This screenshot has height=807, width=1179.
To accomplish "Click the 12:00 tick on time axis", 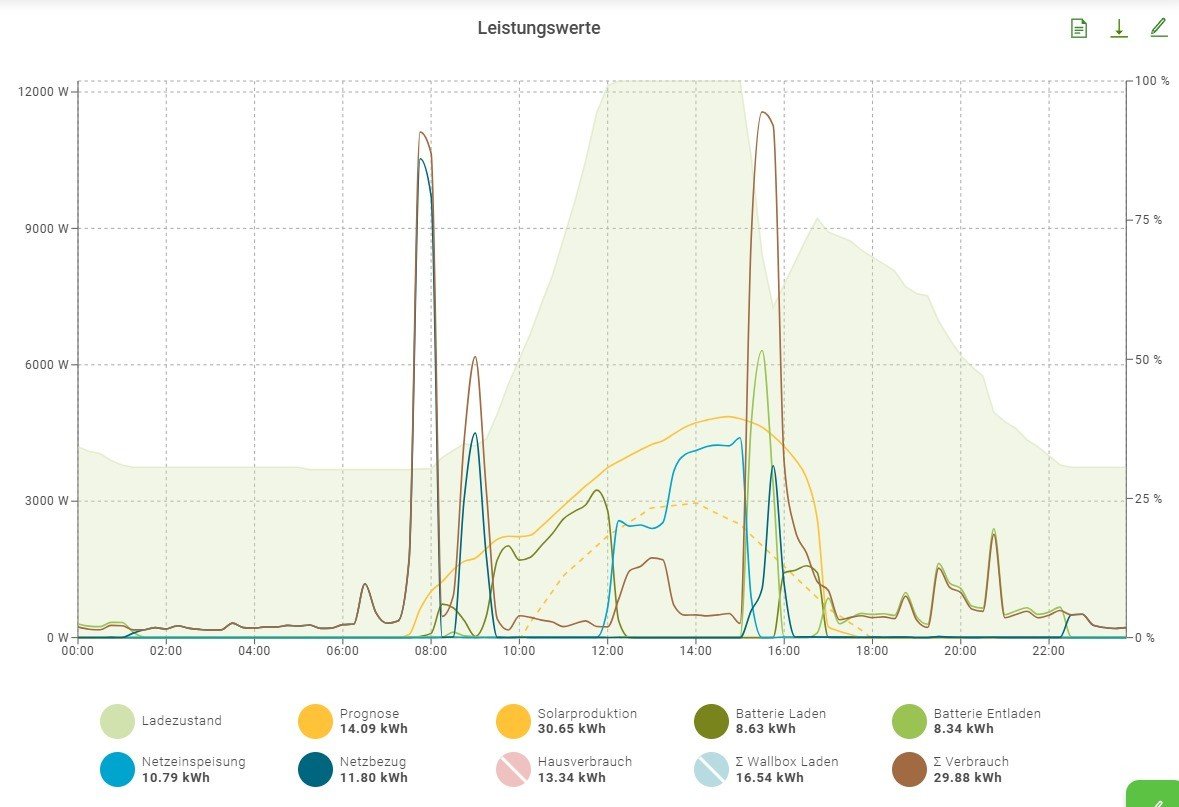I will tap(607, 651).
